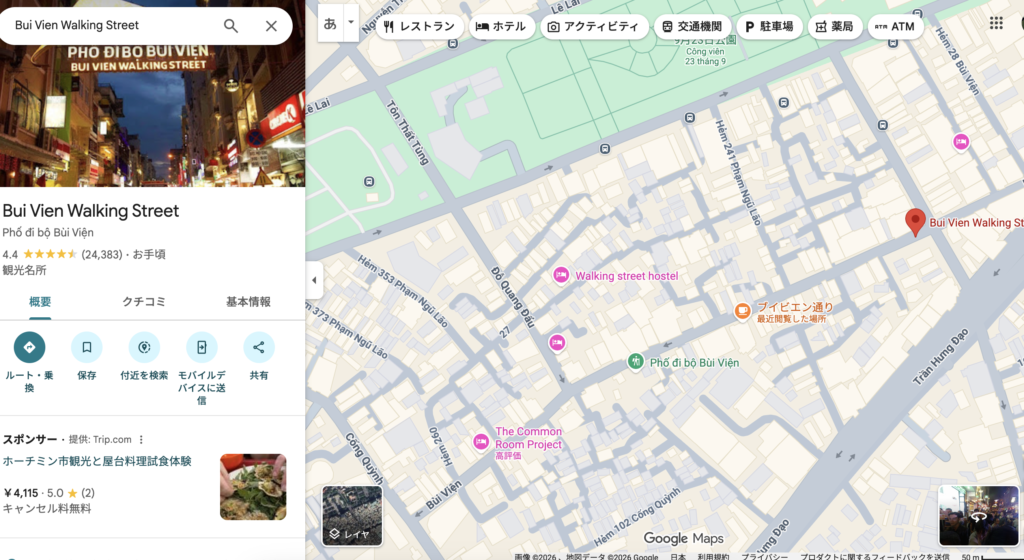Open directions with the ルート・乗換 icon
Viewport: 1024px width, 560px height.
(29, 347)
